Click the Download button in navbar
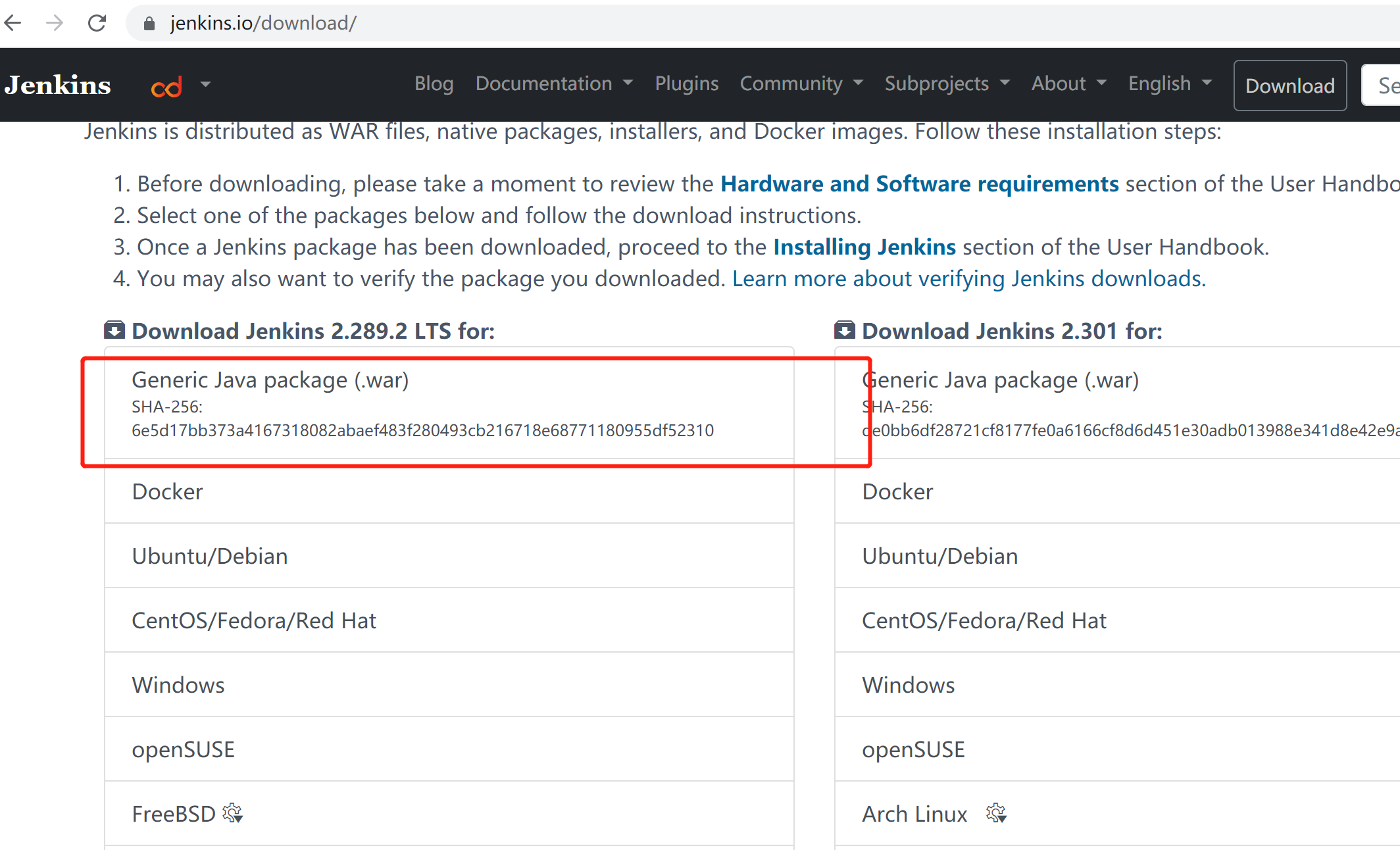 pyautogui.click(x=1290, y=86)
